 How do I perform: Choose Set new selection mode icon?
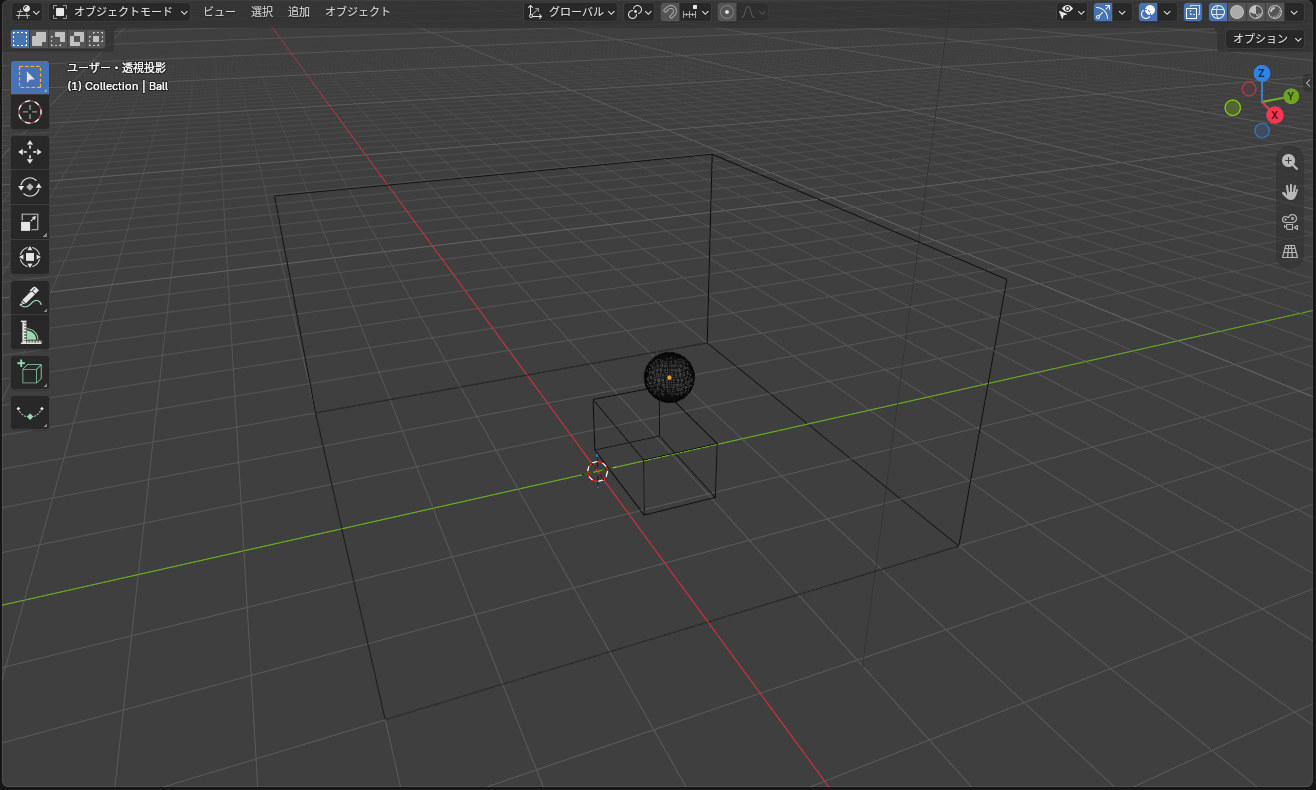[x=20, y=39]
